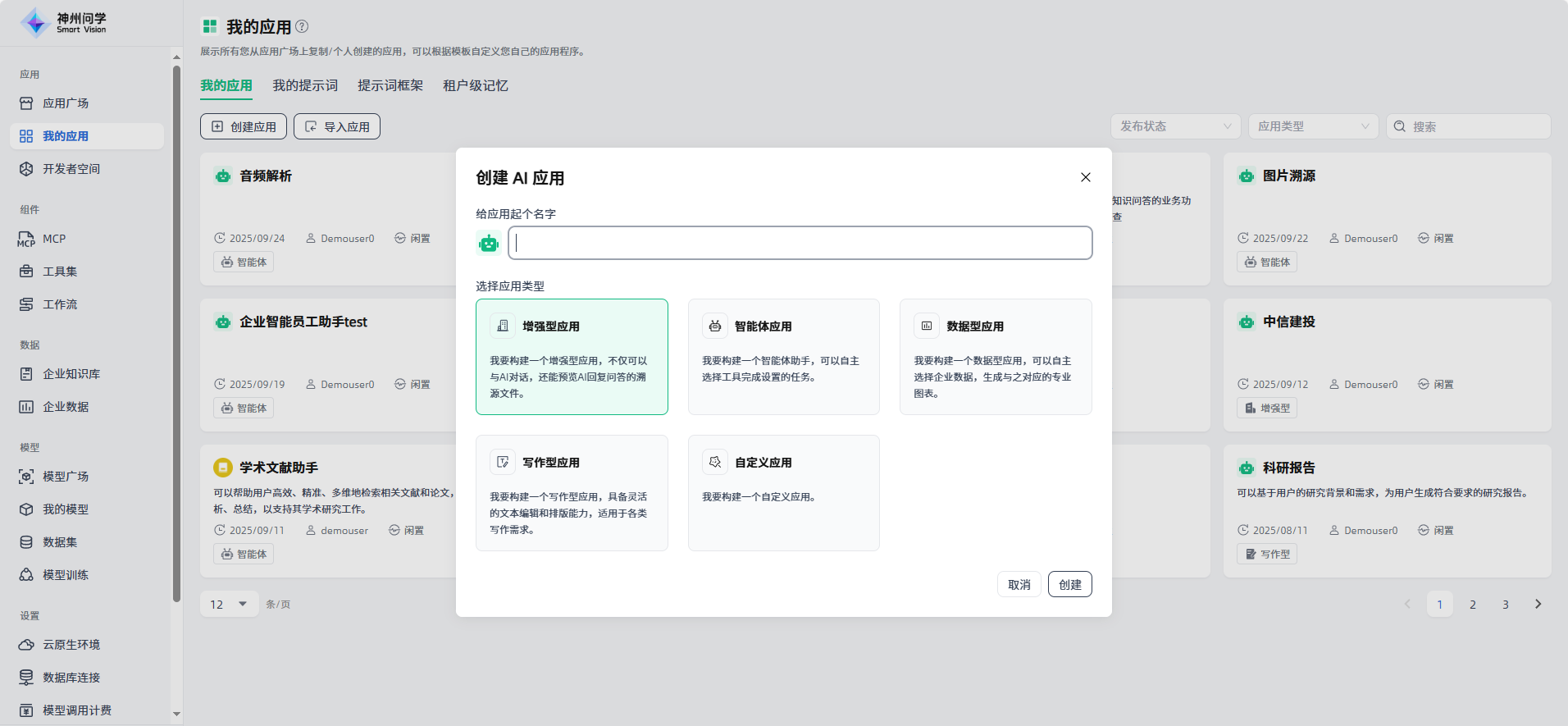
Task: Switch to the 租户级记忆 tab
Action: pos(476,85)
